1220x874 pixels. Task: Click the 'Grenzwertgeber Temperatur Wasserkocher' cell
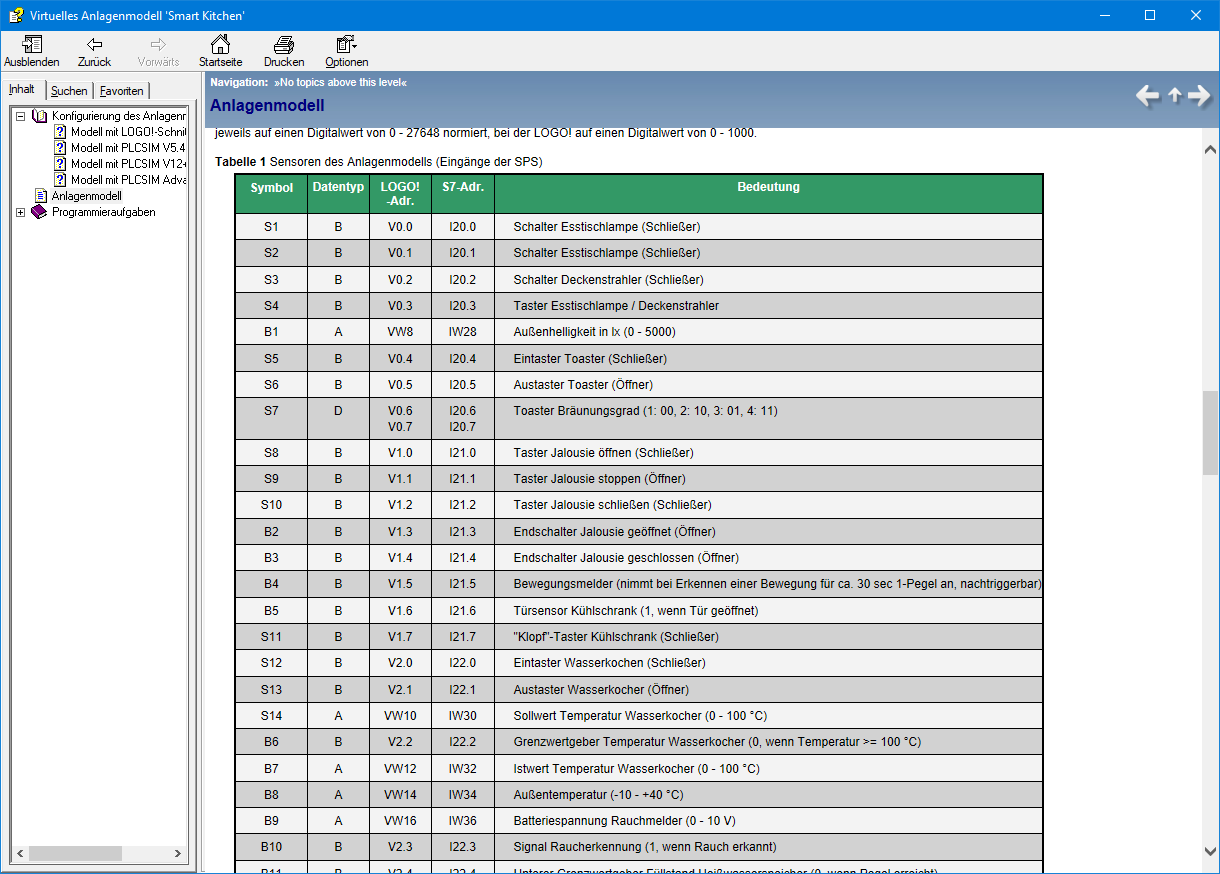coord(768,742)
